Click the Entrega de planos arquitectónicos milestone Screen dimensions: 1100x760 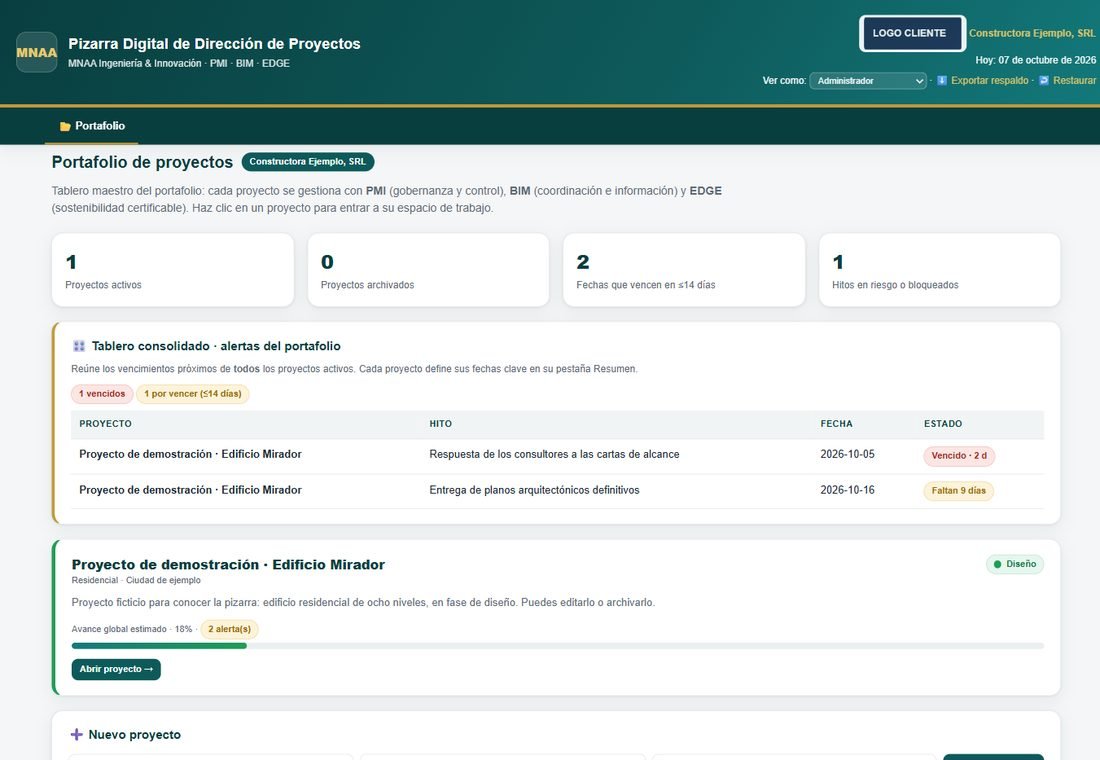535,491
